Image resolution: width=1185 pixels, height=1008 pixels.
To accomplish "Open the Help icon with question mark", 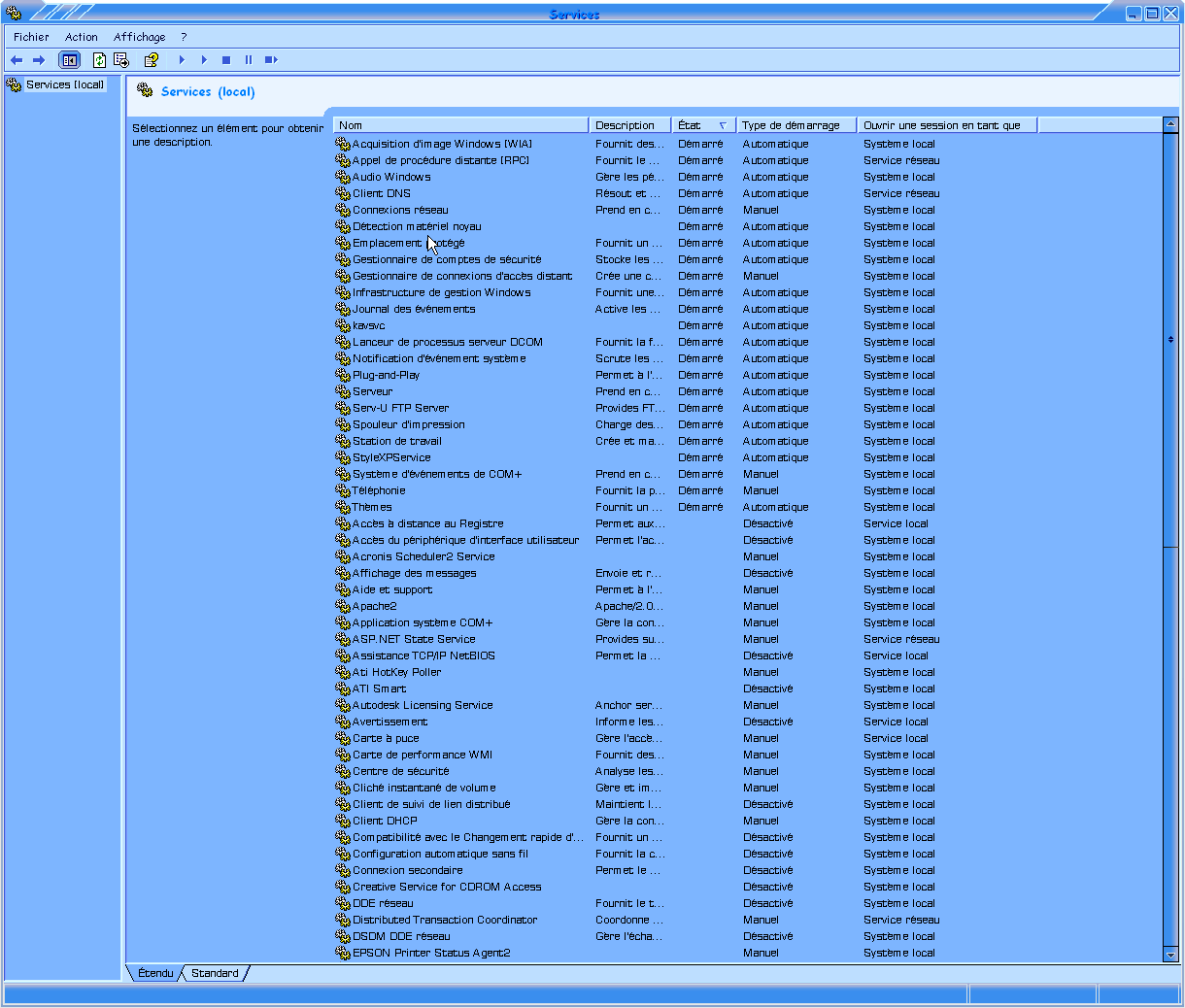I will pyautogui.click(x=151, y=60).
